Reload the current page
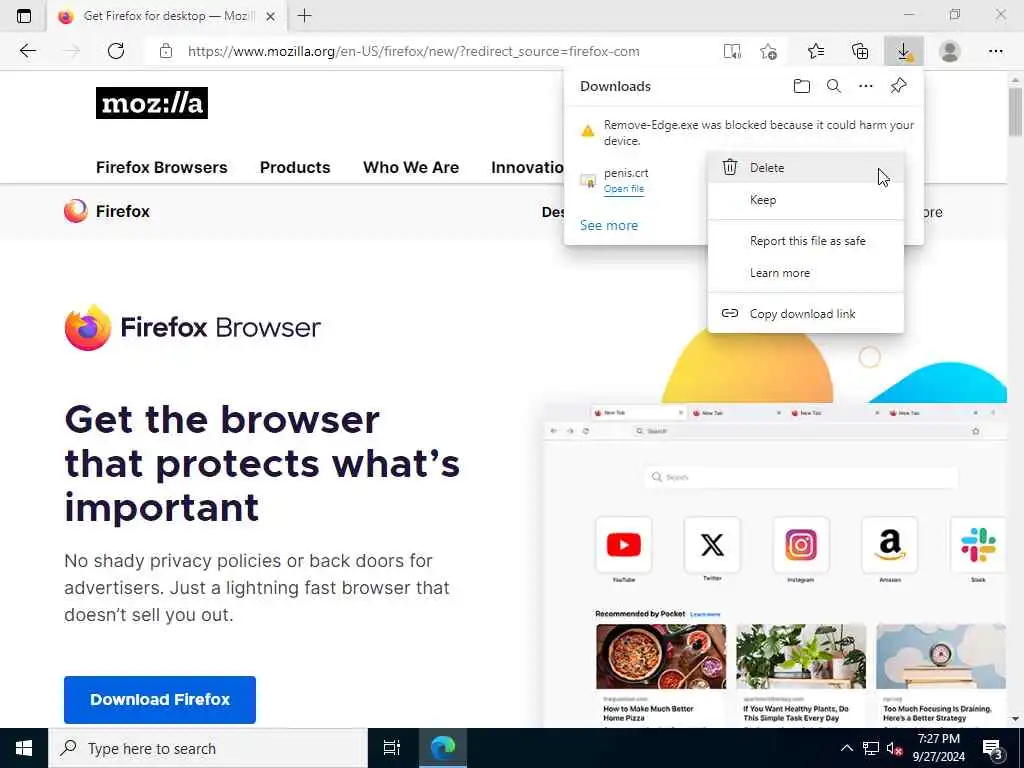This screenshot has height=768, width=1024. pyautogui.click(x=116, y=51)
